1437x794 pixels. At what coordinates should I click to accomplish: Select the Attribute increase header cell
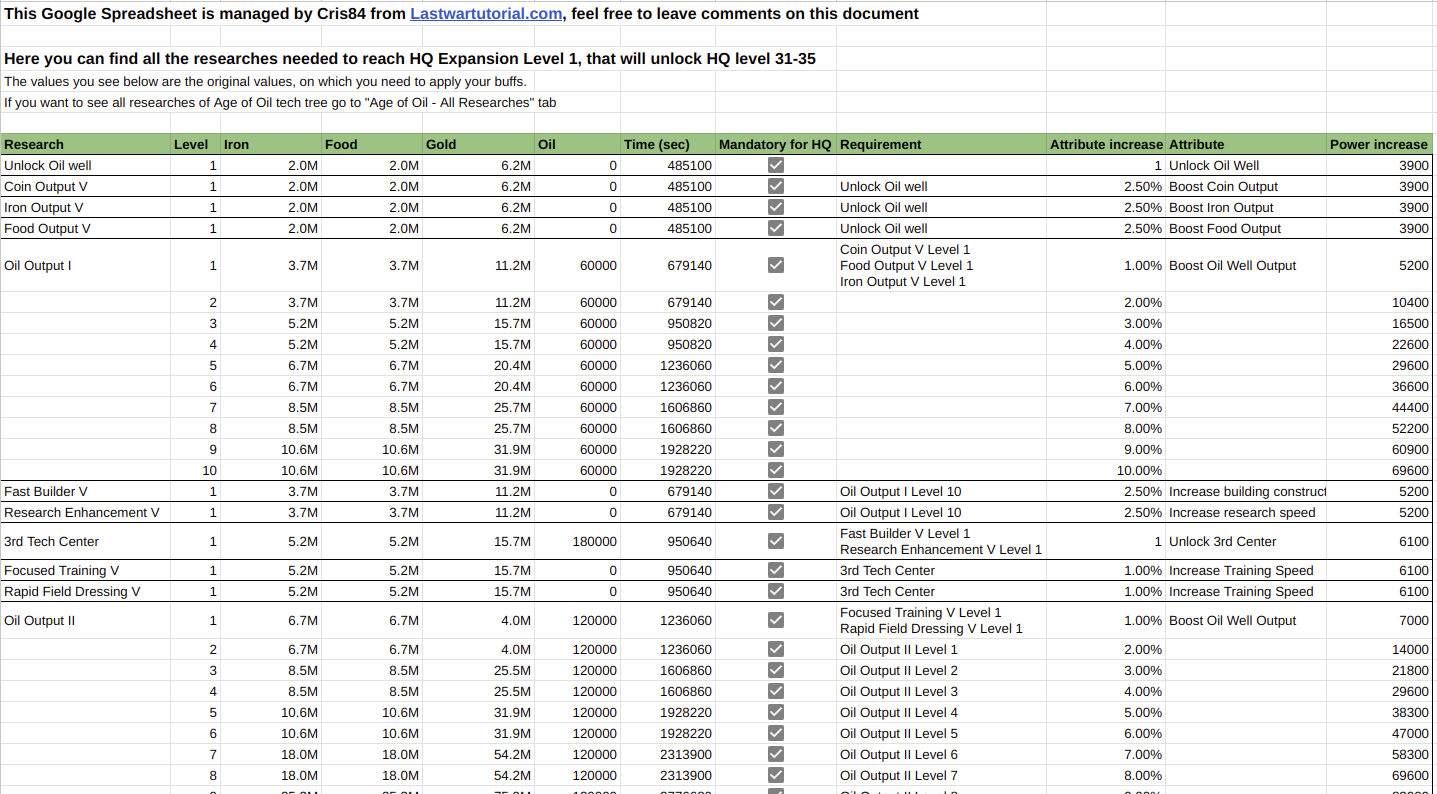pos(1106,144)
